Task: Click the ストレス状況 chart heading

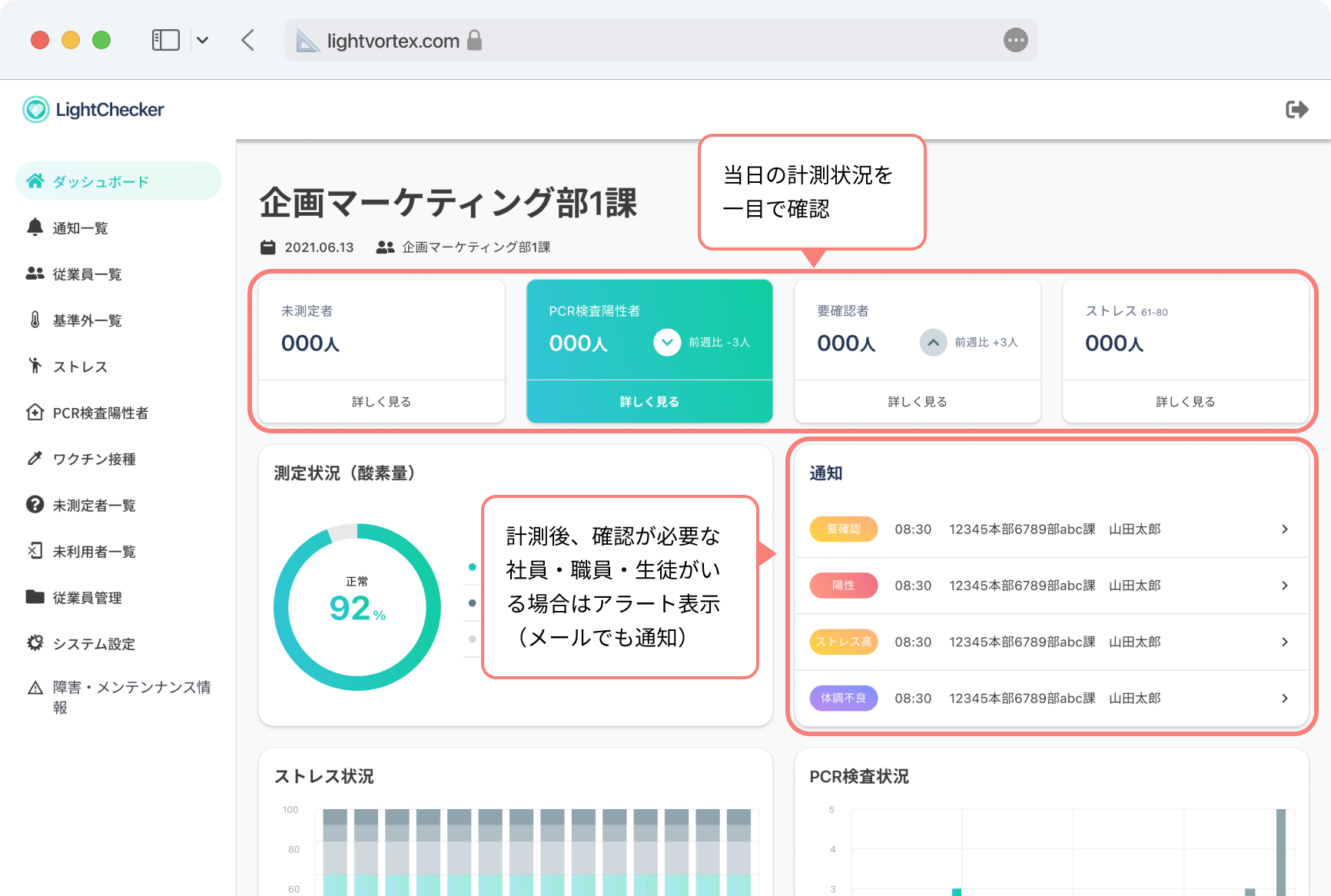Action: [x=324, y=776]
